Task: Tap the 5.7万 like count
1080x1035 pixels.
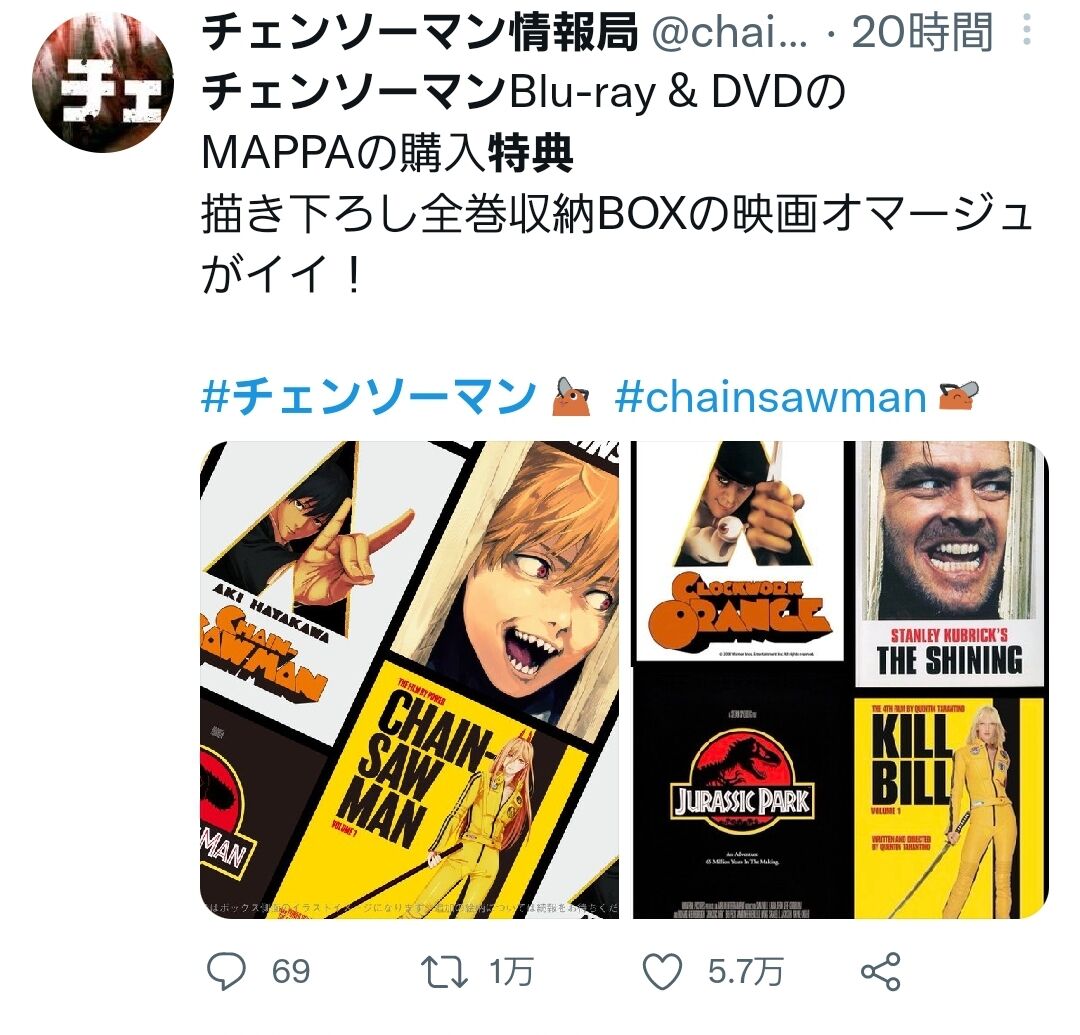Action: 745,972
